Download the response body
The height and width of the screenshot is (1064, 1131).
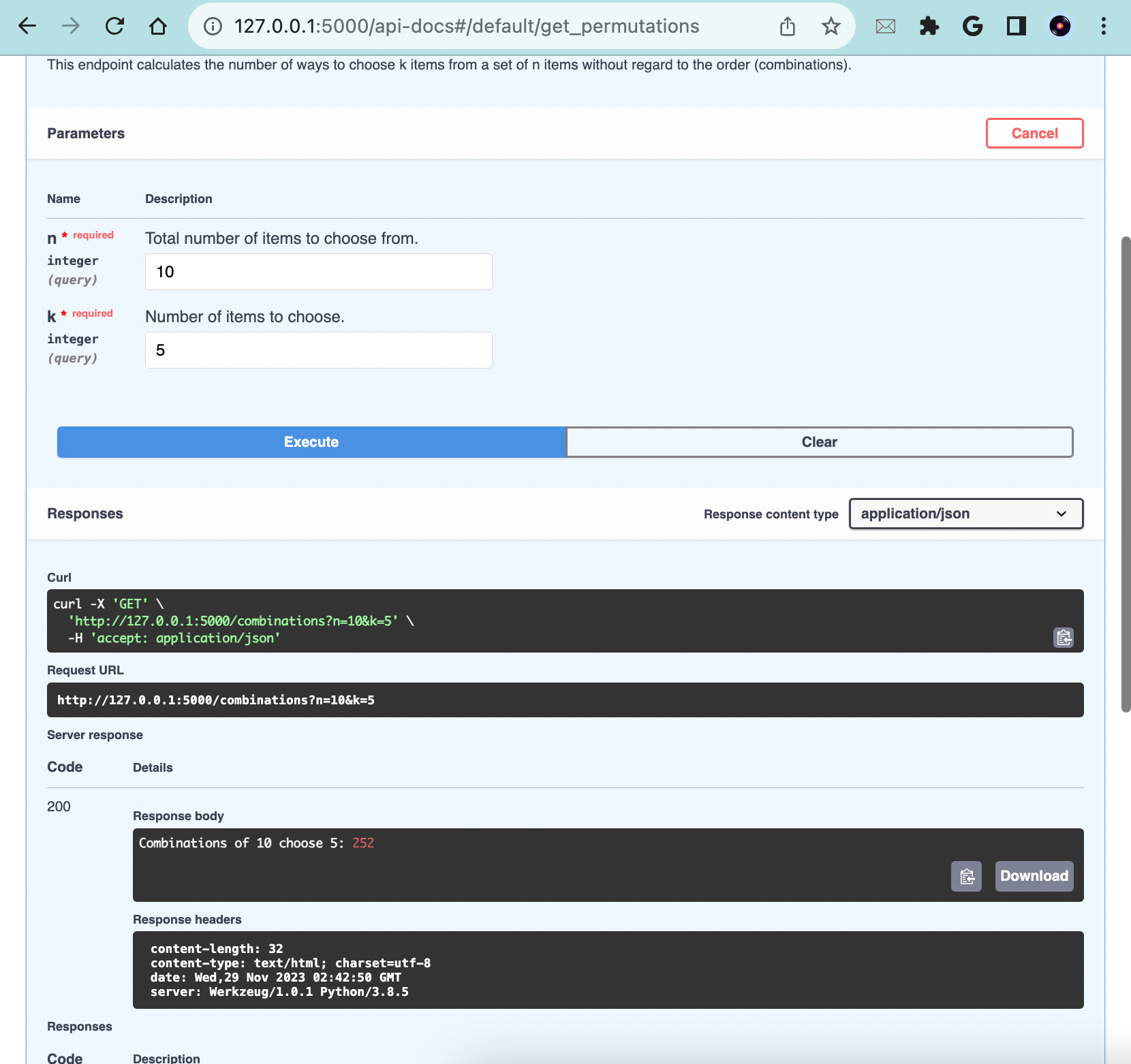point(1034,876)
